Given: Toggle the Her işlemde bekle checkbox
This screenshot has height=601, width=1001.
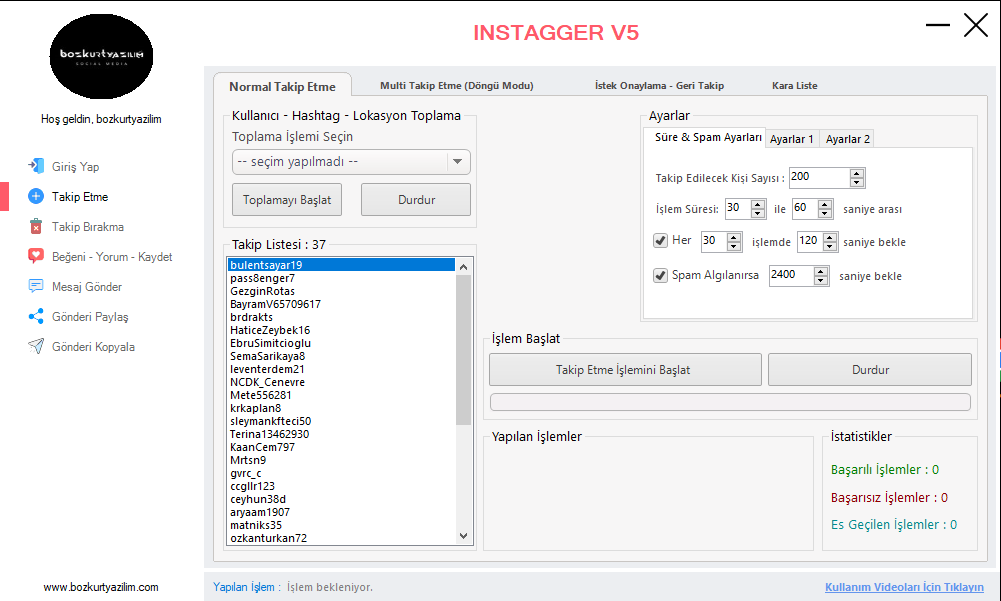Looking at the screenshot, I should [x=660, y=241].
